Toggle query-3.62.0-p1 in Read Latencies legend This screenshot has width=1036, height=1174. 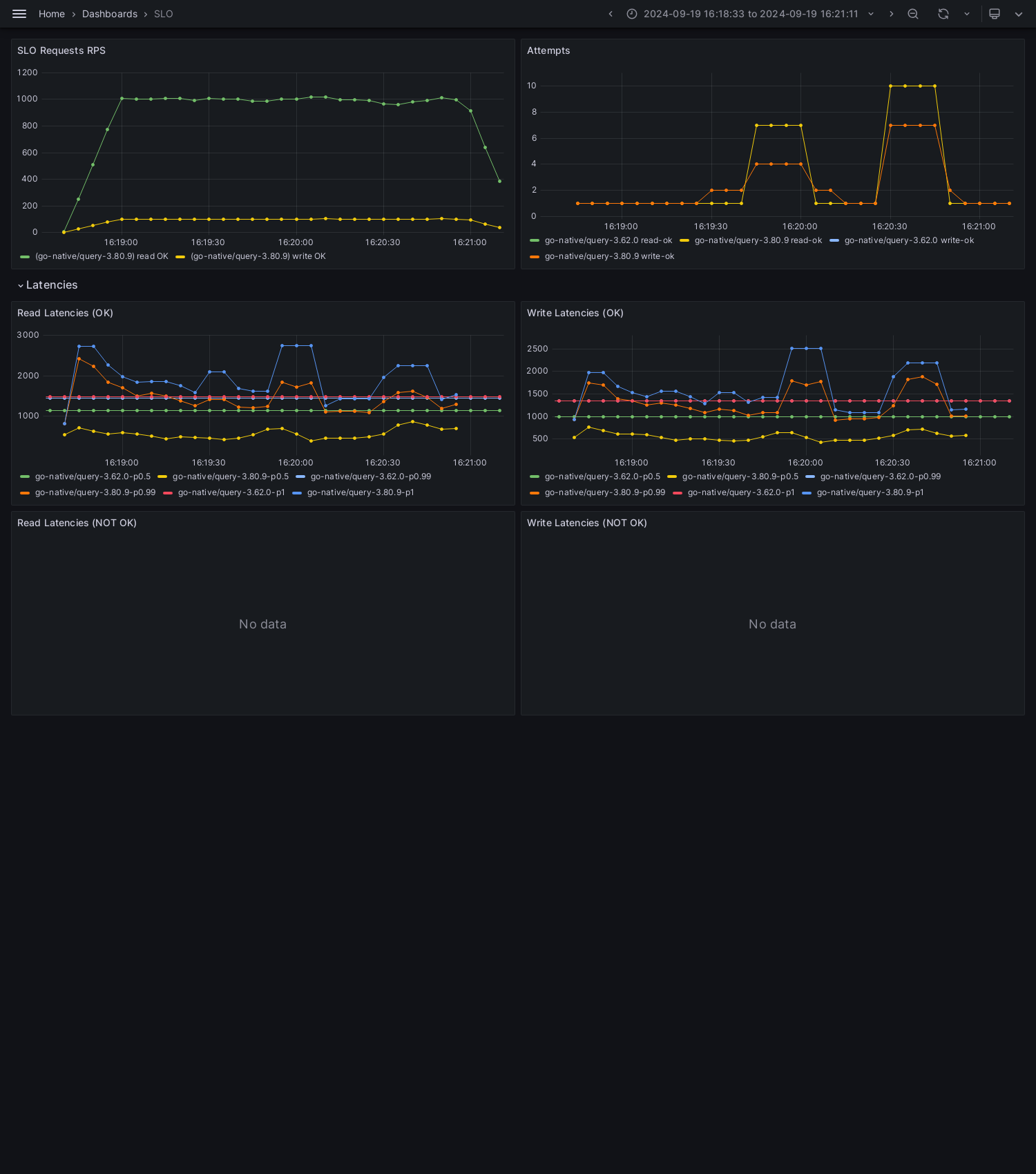[x=231, y=492]
